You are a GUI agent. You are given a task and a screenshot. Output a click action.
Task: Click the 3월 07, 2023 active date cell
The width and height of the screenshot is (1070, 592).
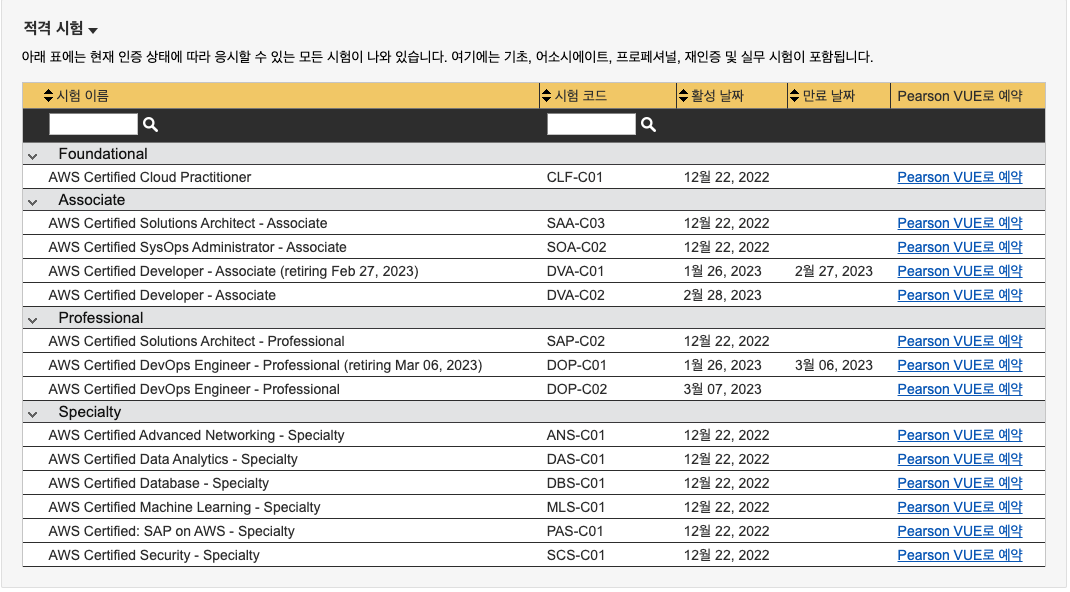722,389
